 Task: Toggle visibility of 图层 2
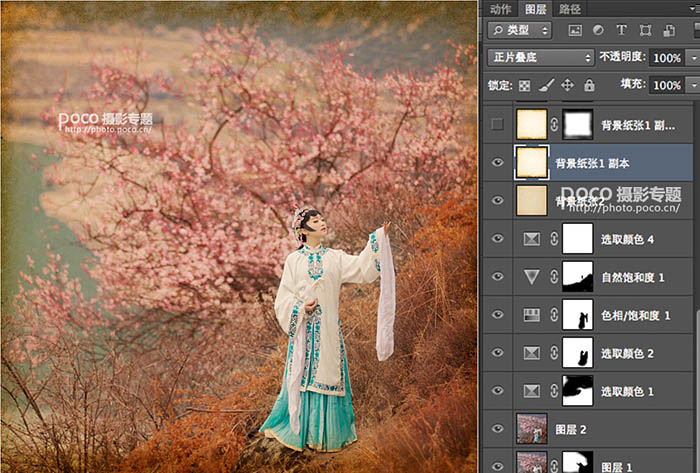pyautogui.click(x=498, y=428)
